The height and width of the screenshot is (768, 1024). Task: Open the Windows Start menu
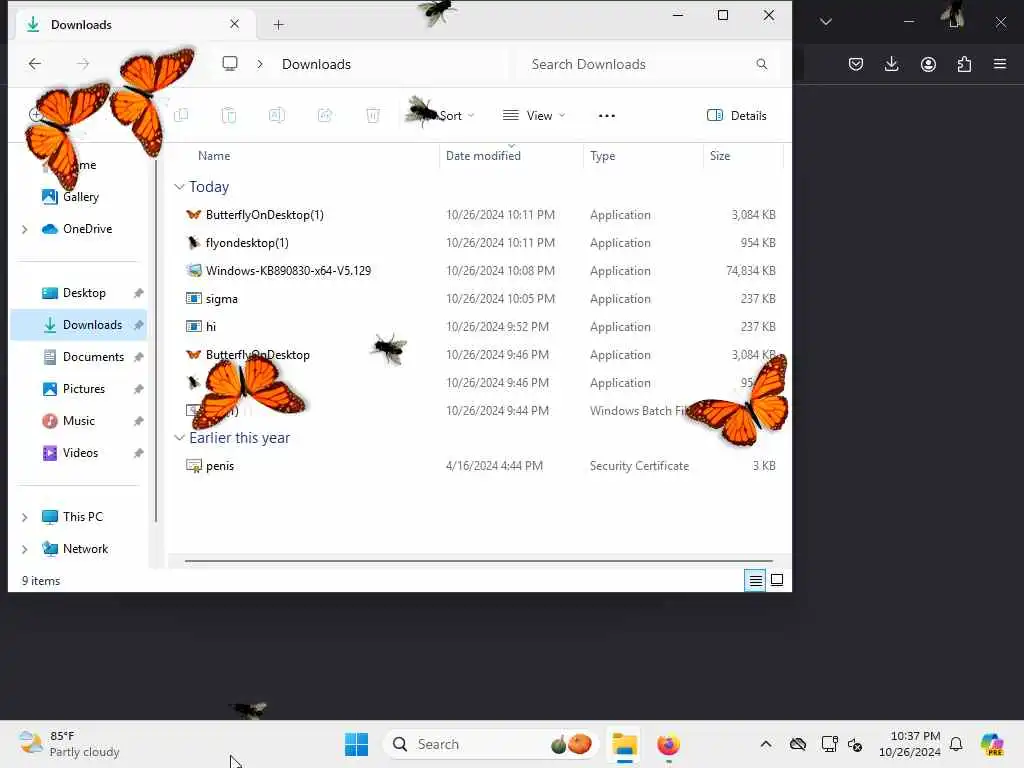pyautogui.click(x=357, y=744)
